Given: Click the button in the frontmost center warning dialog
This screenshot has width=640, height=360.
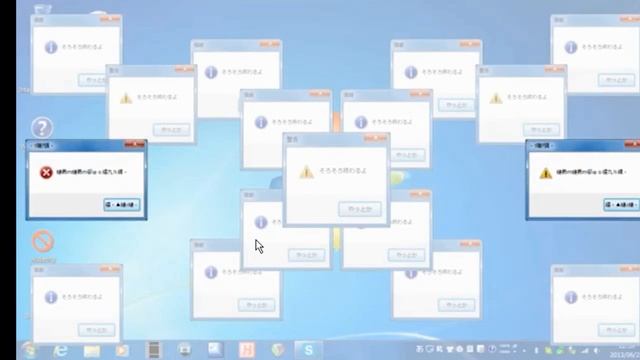Looking at the screenshot, I should tap(360, 209).
